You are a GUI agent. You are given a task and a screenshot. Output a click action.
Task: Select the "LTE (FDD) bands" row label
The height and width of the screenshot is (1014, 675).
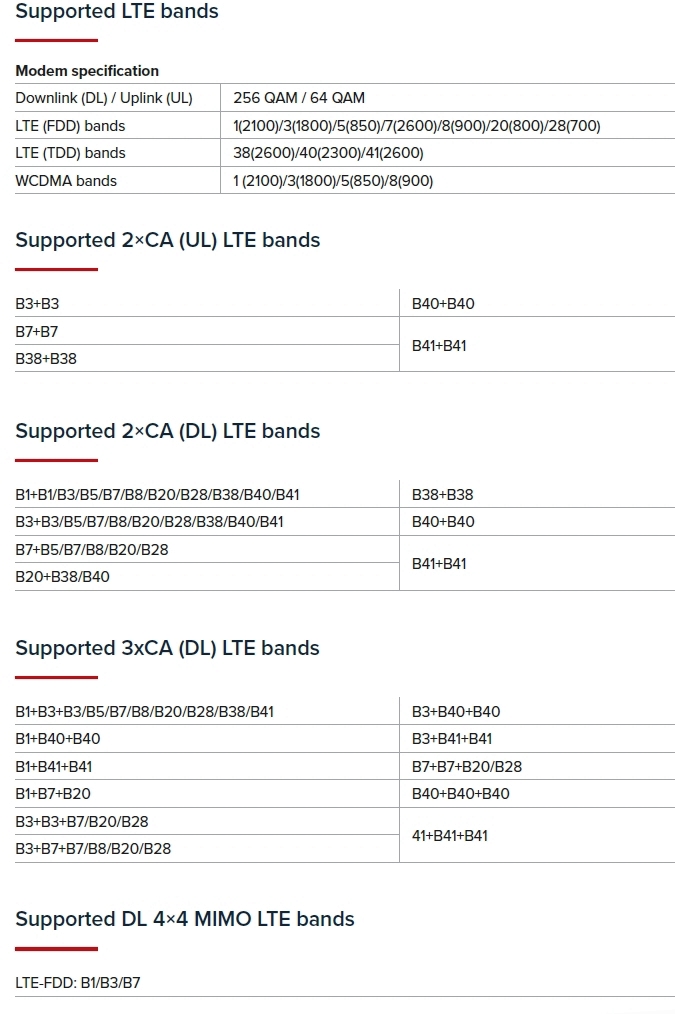click(x=70, y=126)
